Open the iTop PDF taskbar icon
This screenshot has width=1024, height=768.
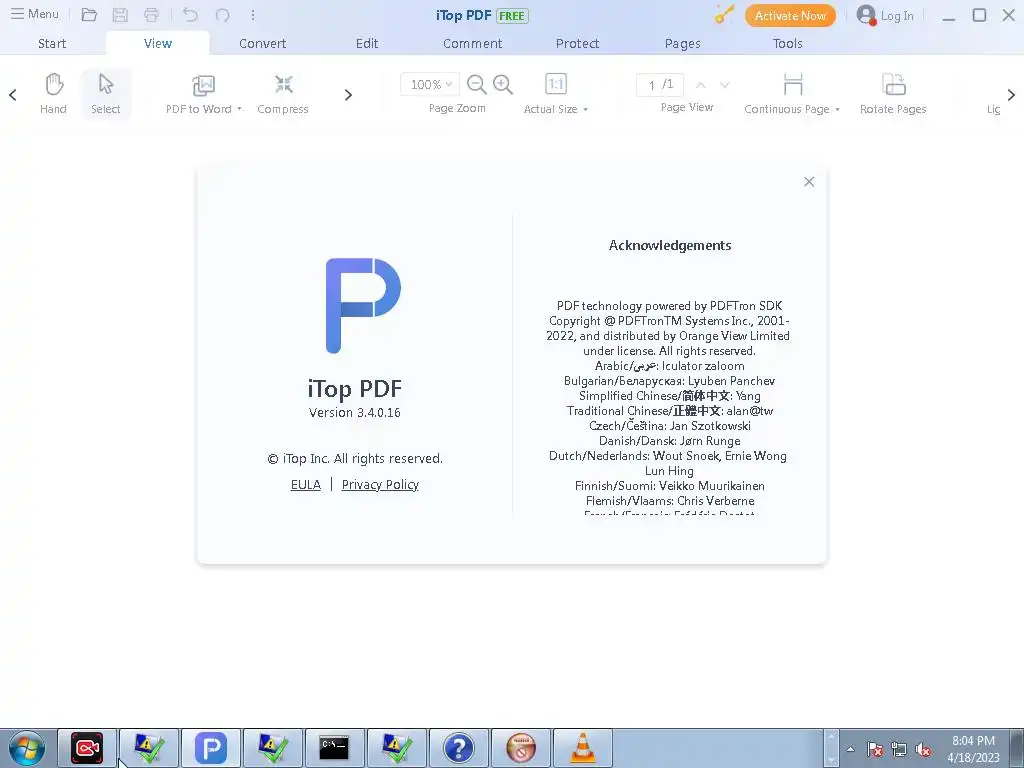[x=211, y=748]
